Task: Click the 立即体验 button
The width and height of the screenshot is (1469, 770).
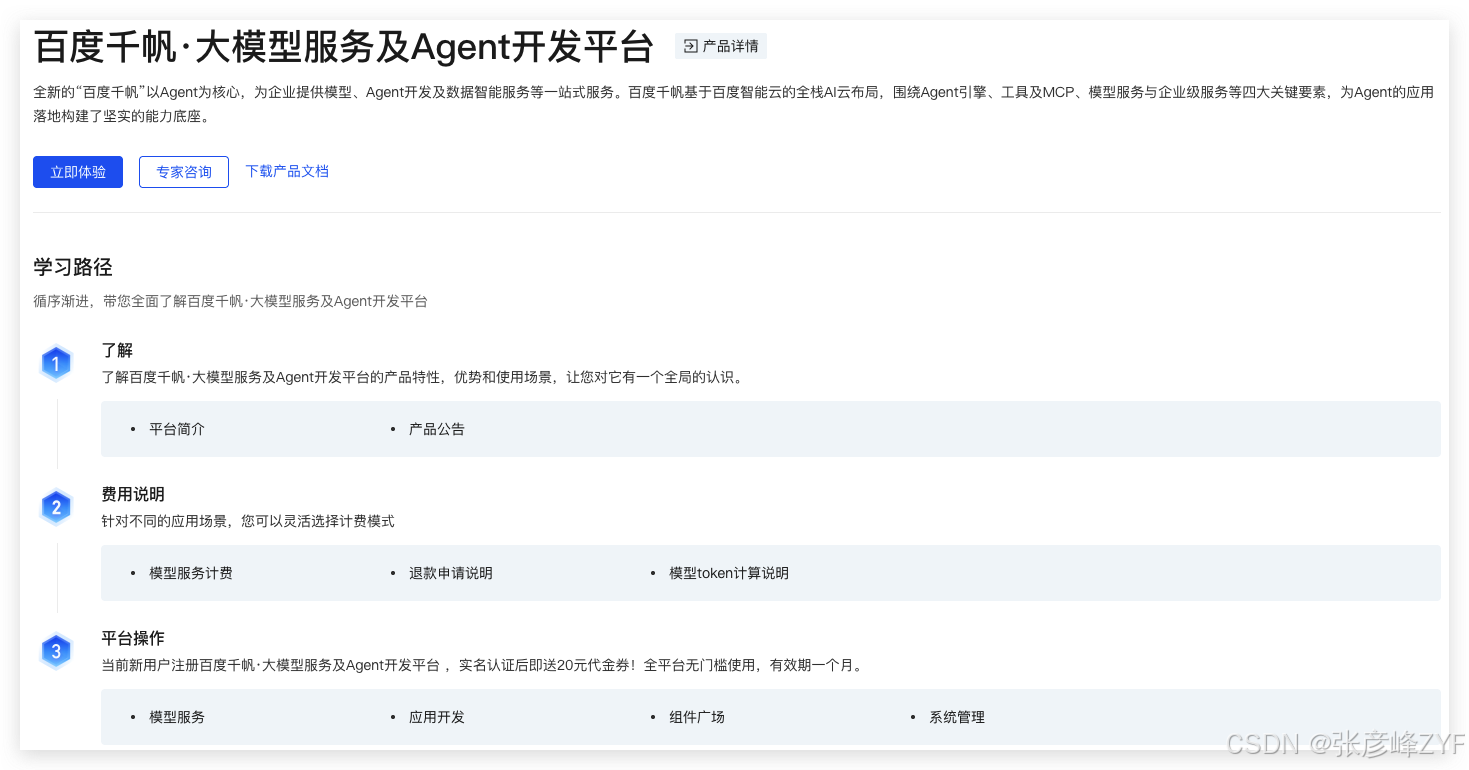Action: (78, 172)
